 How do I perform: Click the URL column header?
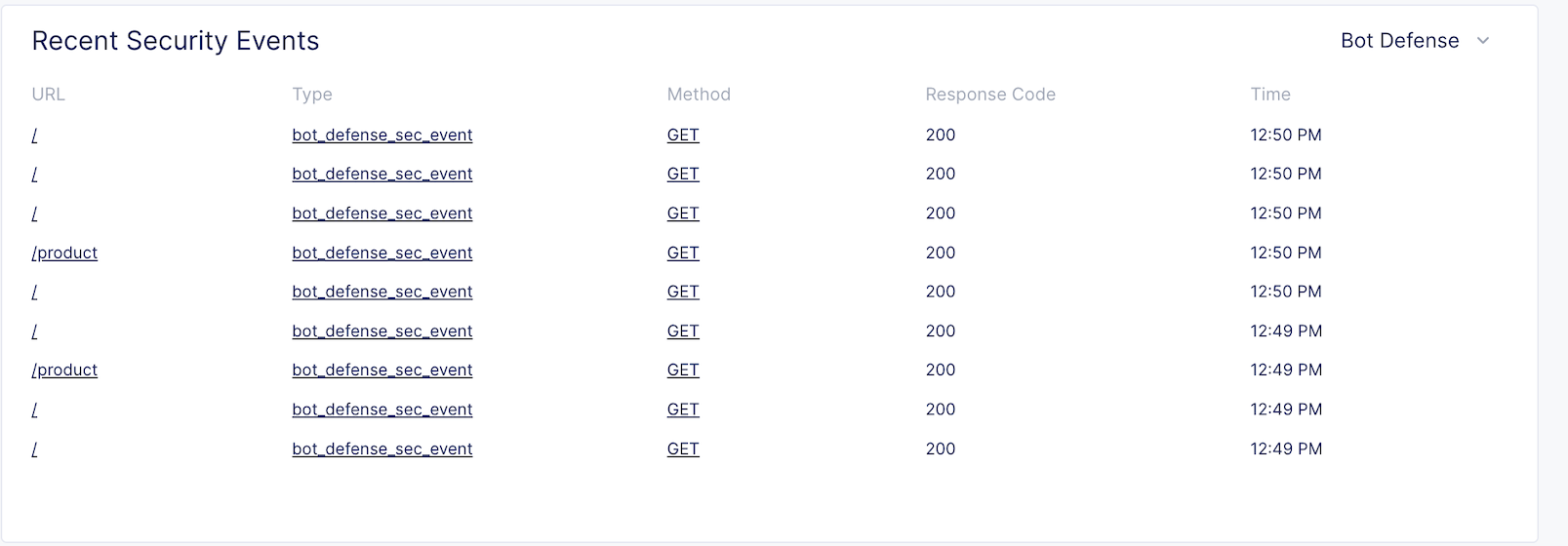pyautogui.click(x=48, y=95)
